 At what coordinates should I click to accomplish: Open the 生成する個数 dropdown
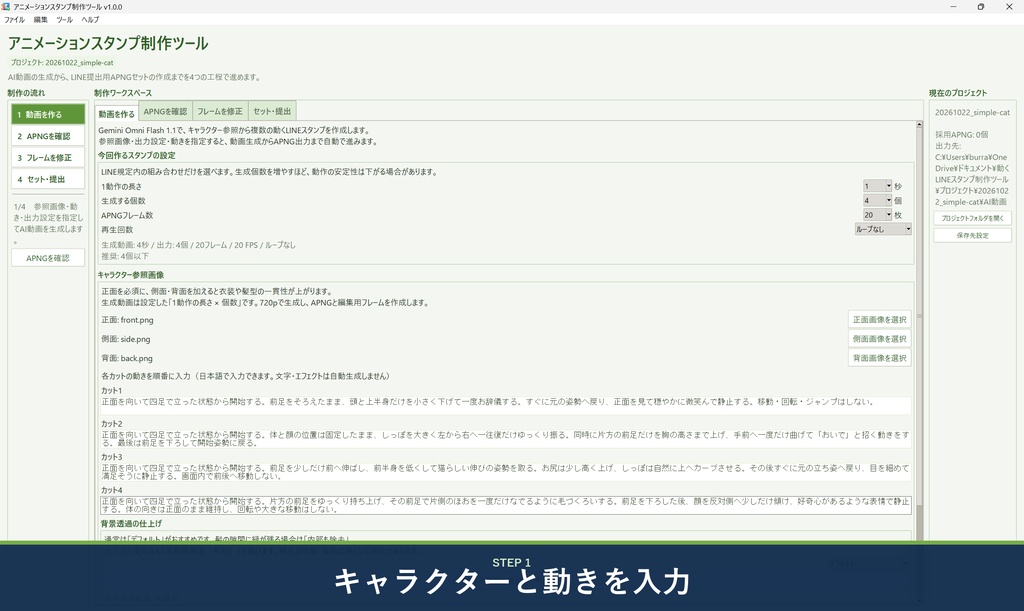tap(878, 200)
